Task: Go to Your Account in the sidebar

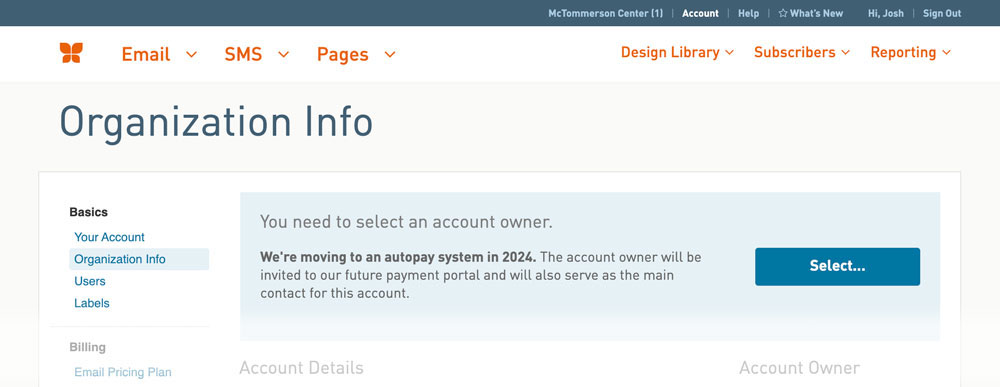Action: 109,237
